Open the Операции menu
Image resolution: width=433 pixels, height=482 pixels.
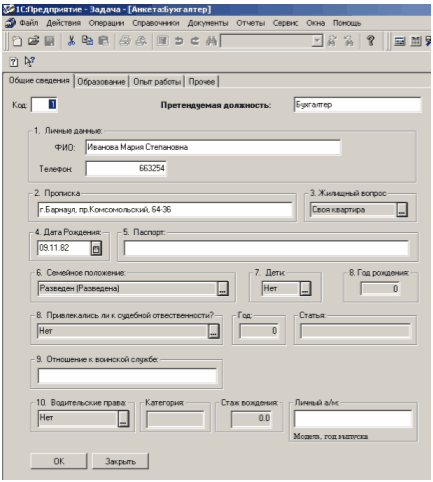tap(106, 23)
